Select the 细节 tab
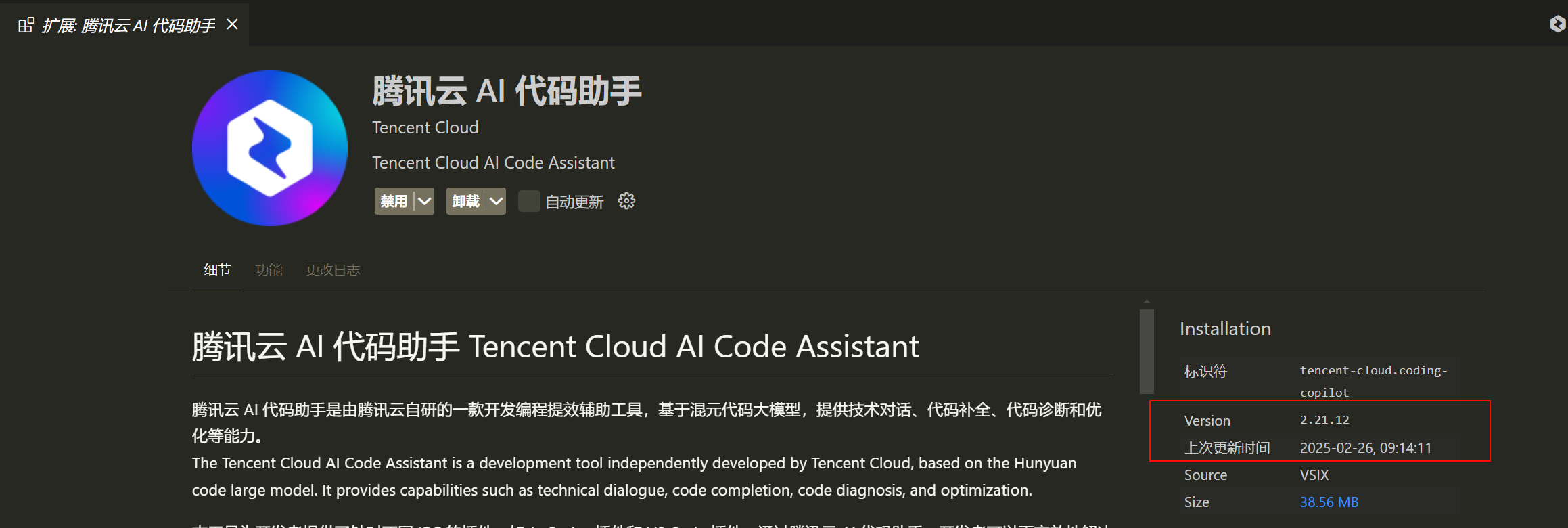The image size is (1568, 528). 217,270
